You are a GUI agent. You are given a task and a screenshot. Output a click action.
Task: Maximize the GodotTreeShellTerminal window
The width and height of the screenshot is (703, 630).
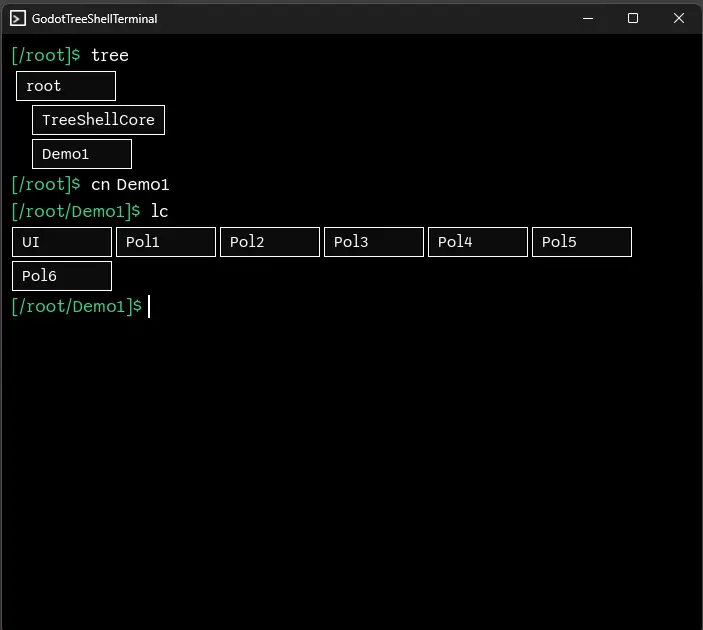coord(633,18)
